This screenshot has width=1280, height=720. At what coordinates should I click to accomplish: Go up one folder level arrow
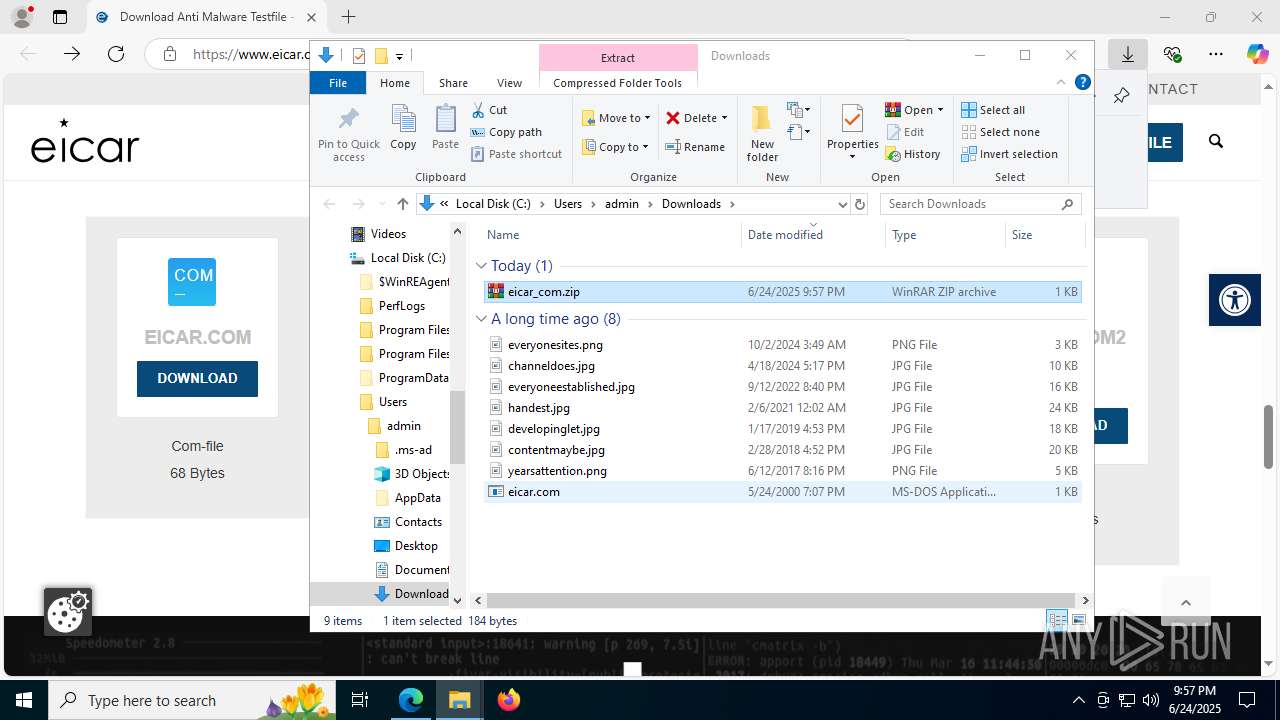[403, 204]
